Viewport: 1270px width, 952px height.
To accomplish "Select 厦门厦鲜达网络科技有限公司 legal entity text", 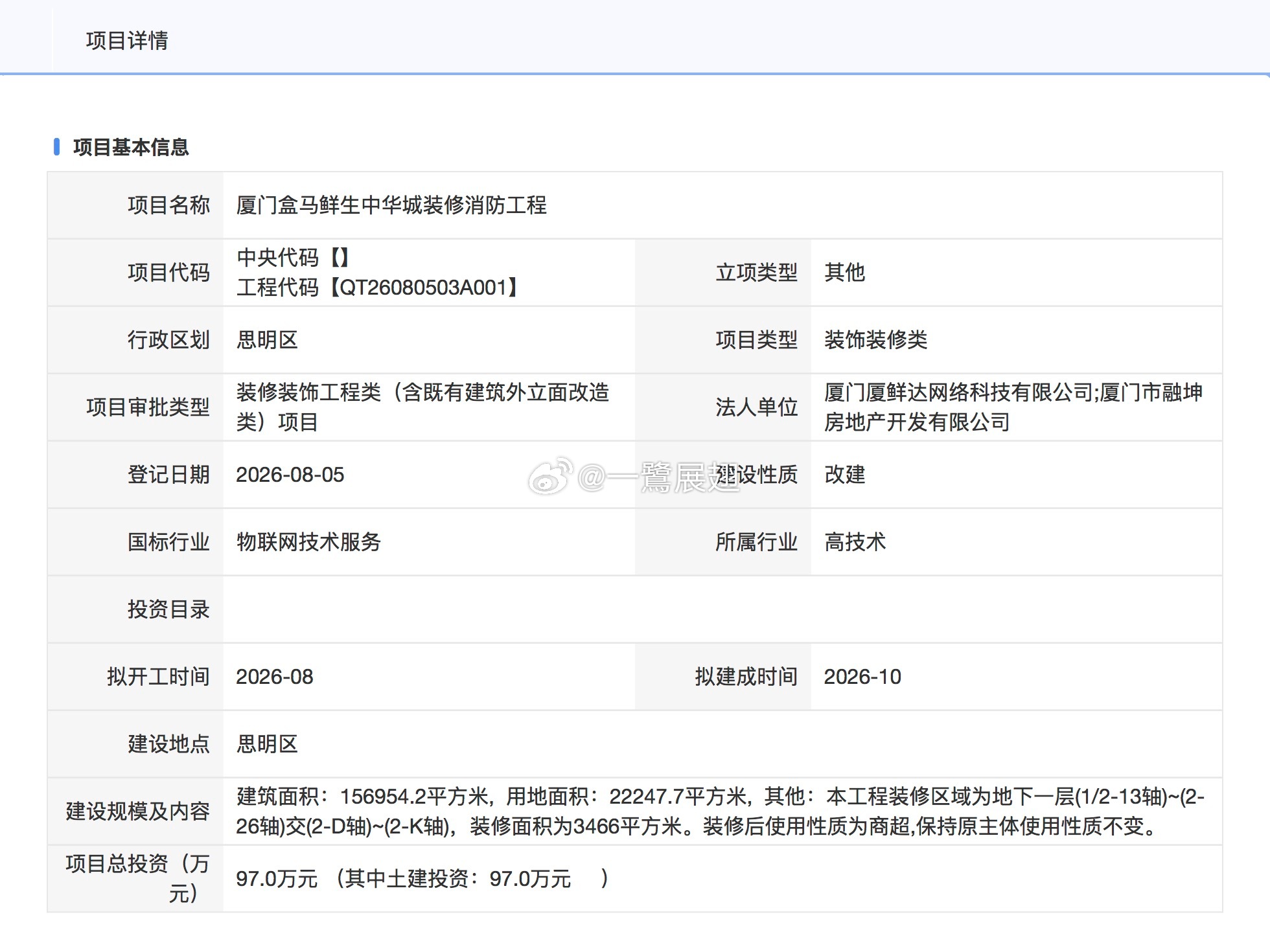I will point(1013,407).
